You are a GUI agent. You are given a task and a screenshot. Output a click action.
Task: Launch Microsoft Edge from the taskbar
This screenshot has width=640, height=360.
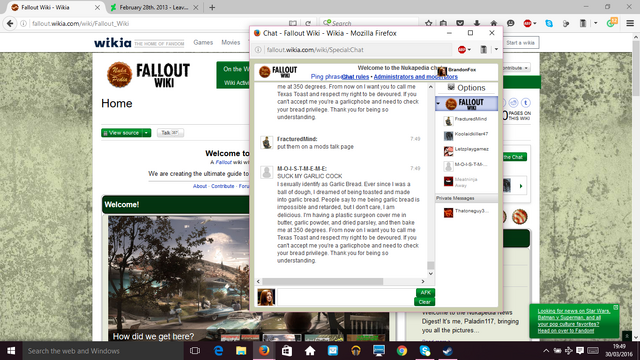coord(218,351)
